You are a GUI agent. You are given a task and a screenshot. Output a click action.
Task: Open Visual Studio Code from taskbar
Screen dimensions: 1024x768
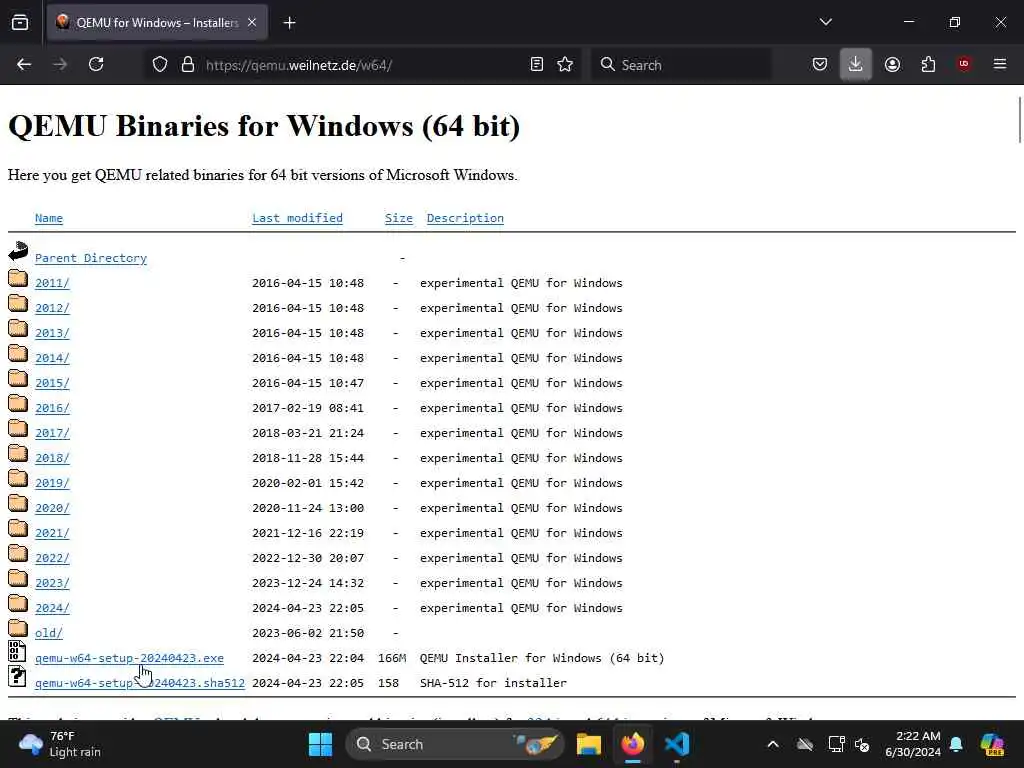(677, 744)
